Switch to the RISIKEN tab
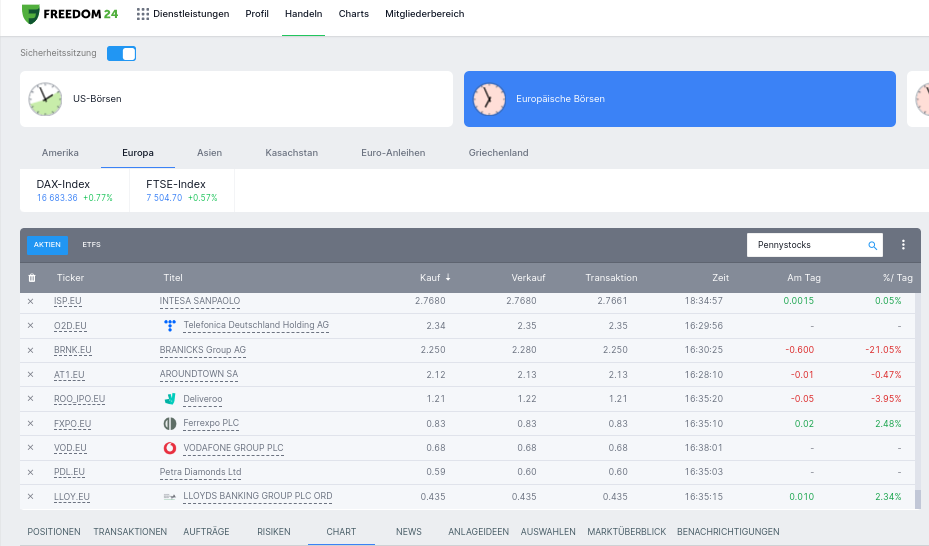 click(x=274, y=532)
